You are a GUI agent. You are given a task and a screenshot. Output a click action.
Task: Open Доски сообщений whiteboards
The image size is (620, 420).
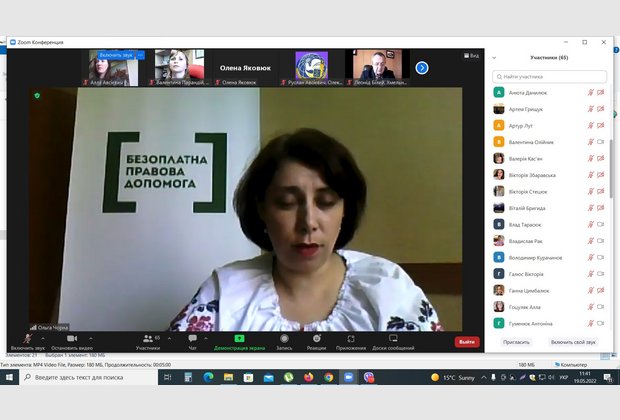[393, 342]
